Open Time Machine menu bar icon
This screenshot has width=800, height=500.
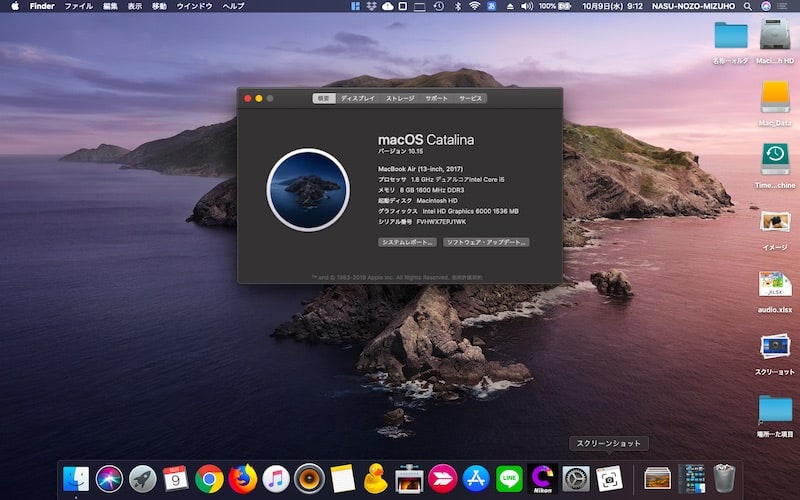click(439, 6)
